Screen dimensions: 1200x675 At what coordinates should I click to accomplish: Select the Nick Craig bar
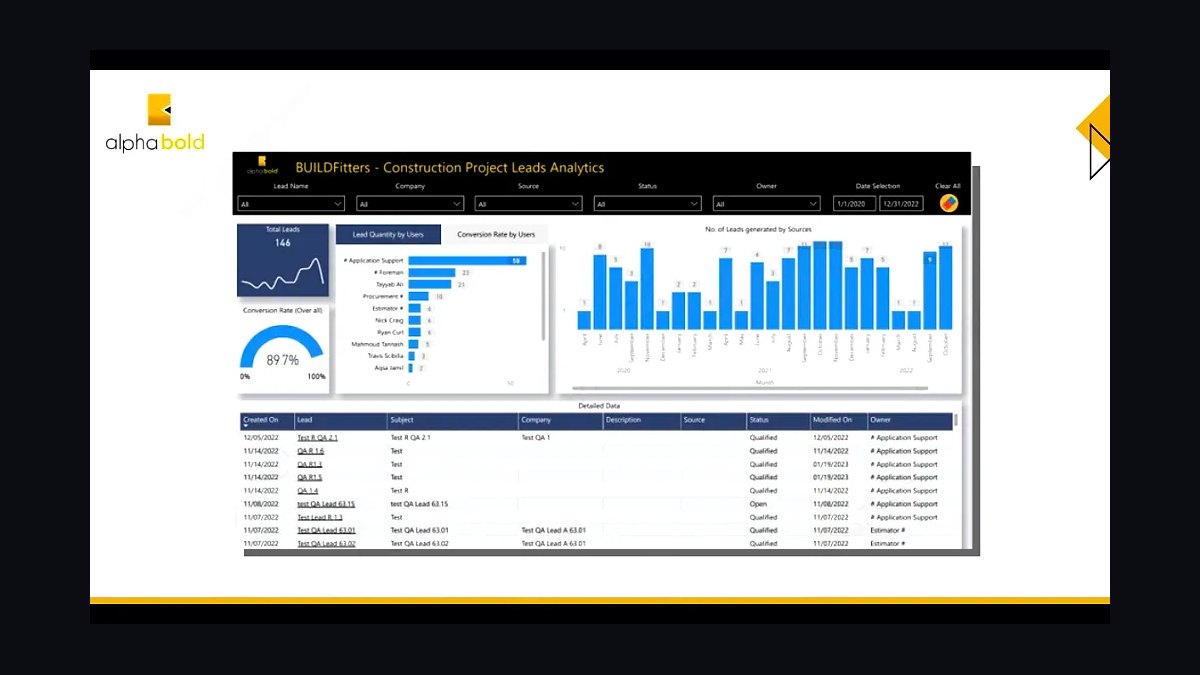414,320
